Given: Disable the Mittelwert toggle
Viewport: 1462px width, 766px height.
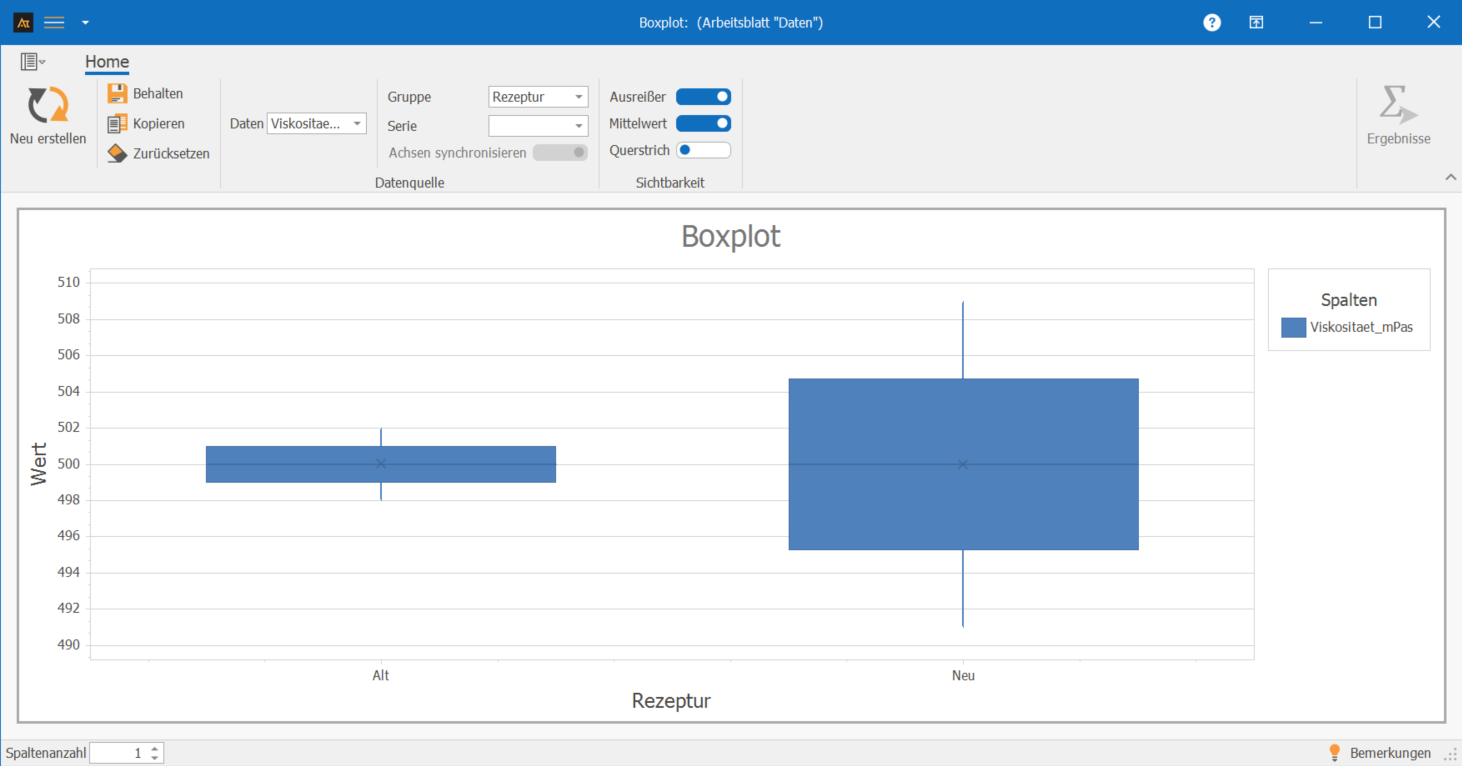Looking at the screenshot, I should click(x=703, y=124).
